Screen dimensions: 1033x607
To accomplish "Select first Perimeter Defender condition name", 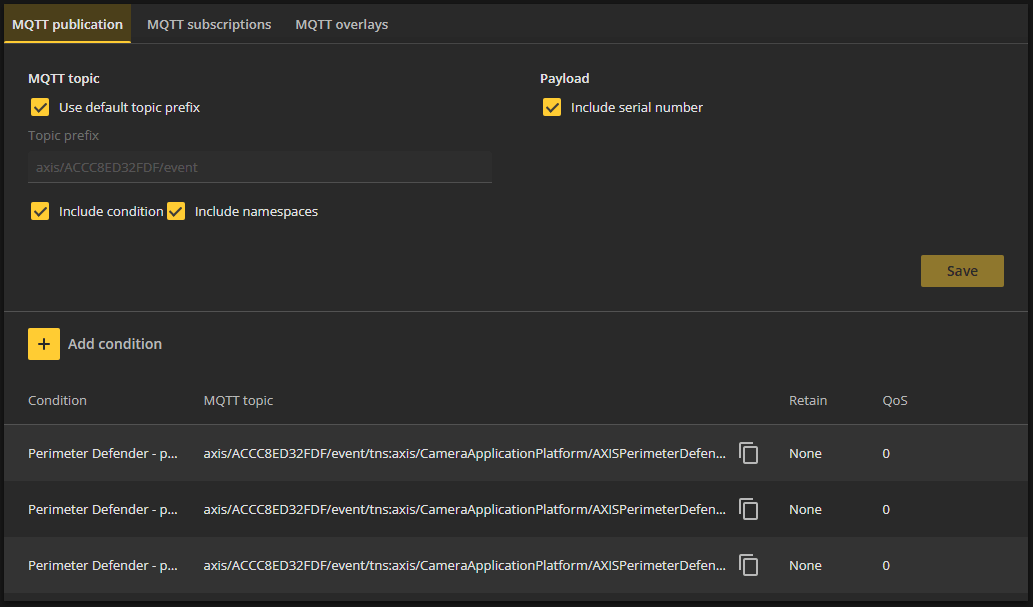I will point(103,453).
